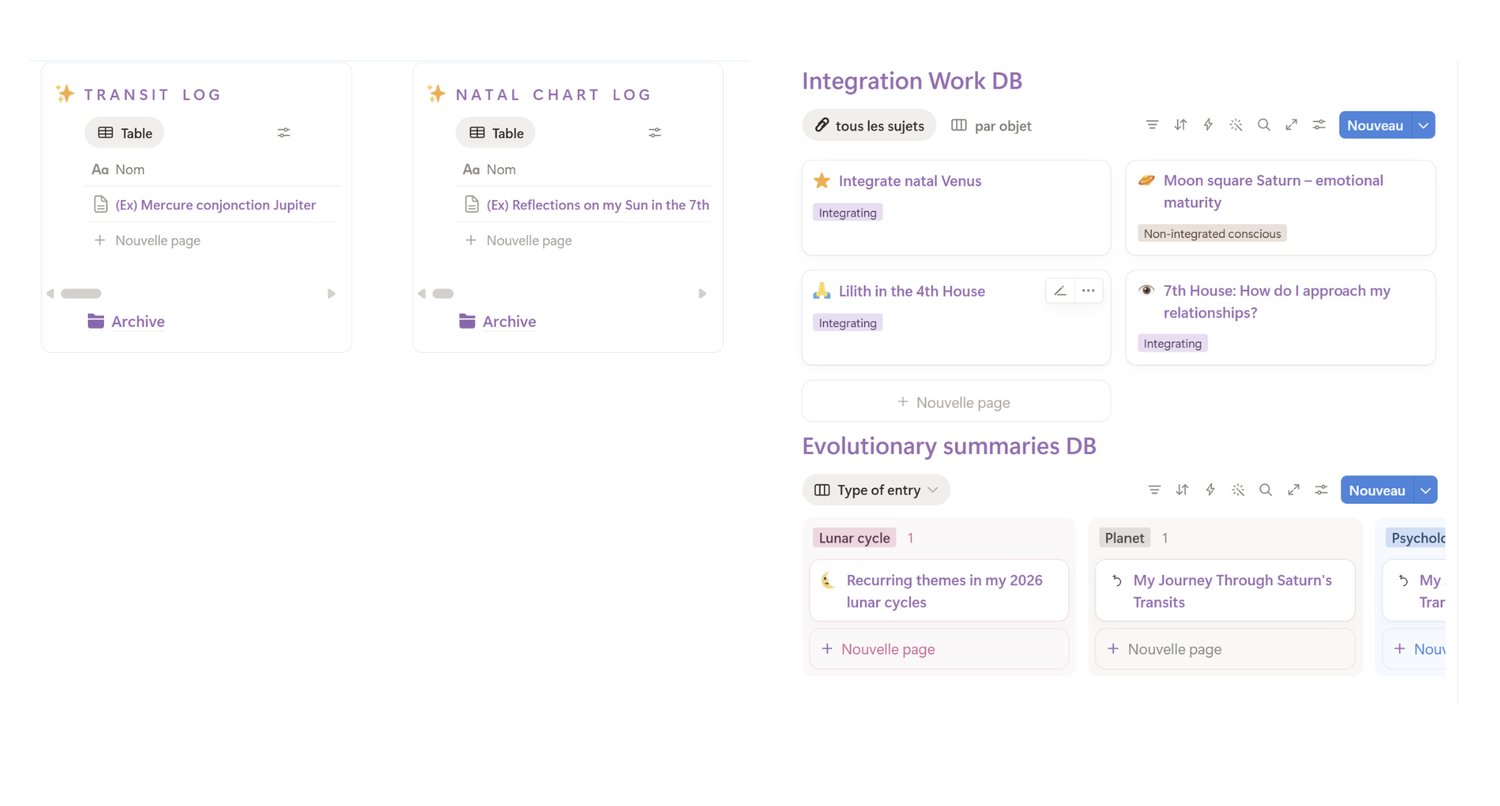The height and width of the screenshot is (806, 1500).
Task: Click Integrating tag on Integrate natal Venus card
Action: coord(848,213)
